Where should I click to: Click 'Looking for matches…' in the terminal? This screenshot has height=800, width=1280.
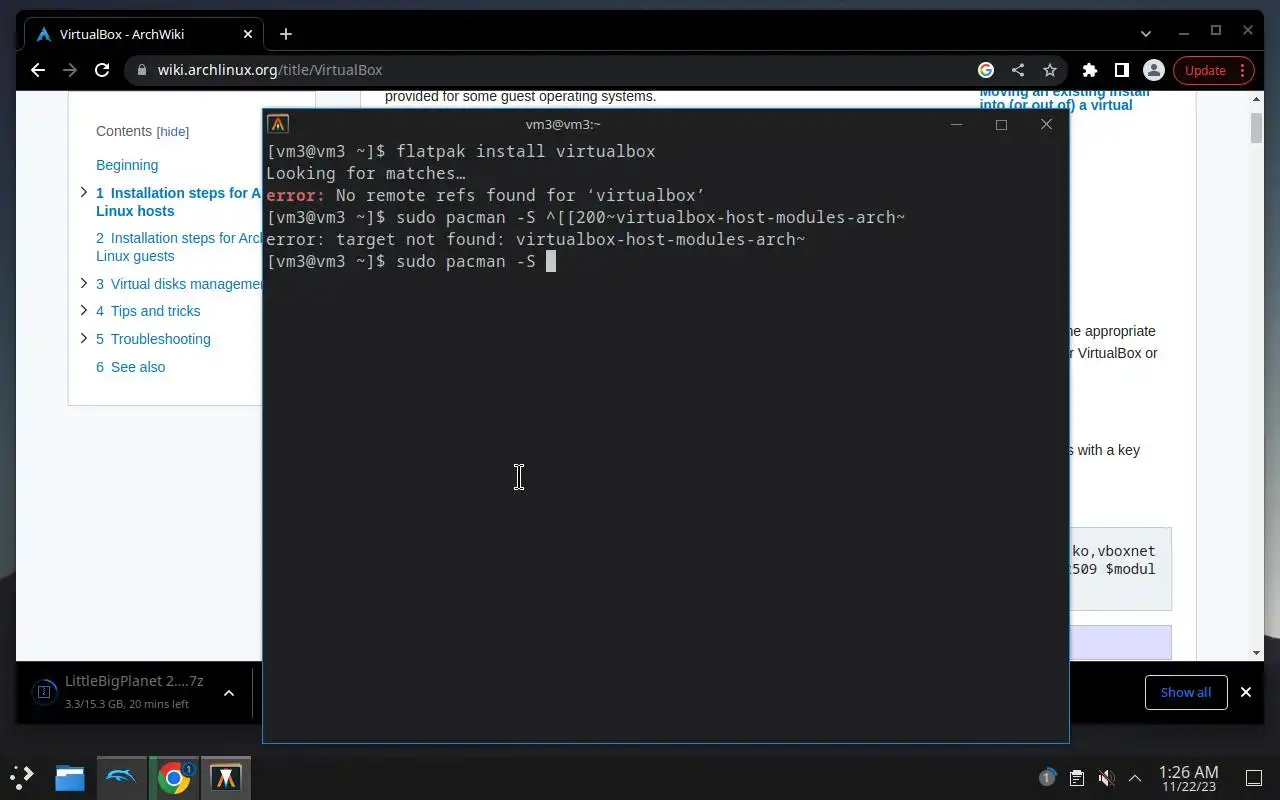366,173
